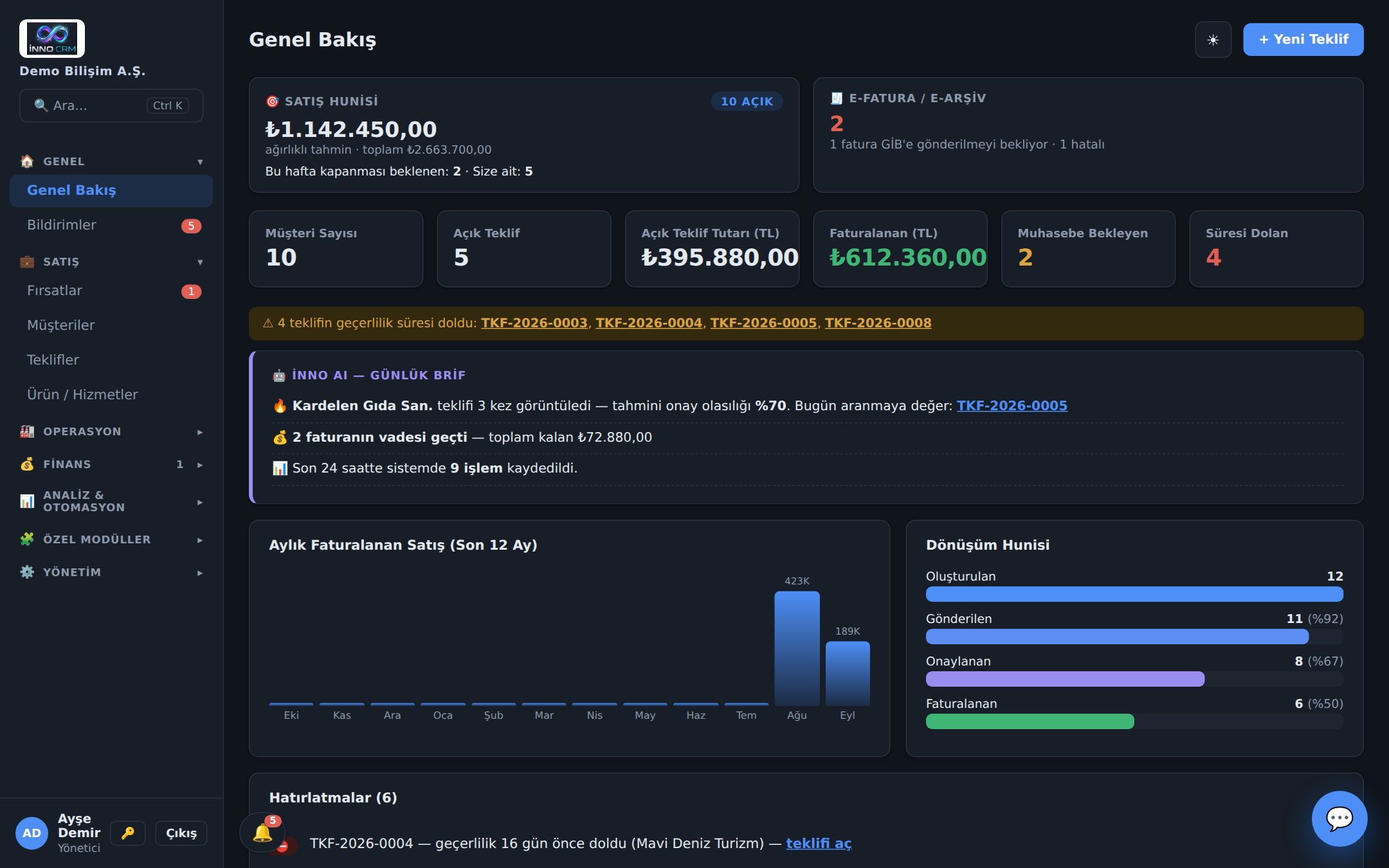
Task: Collapse the Genel section arrow
Action: coord(200,162)
